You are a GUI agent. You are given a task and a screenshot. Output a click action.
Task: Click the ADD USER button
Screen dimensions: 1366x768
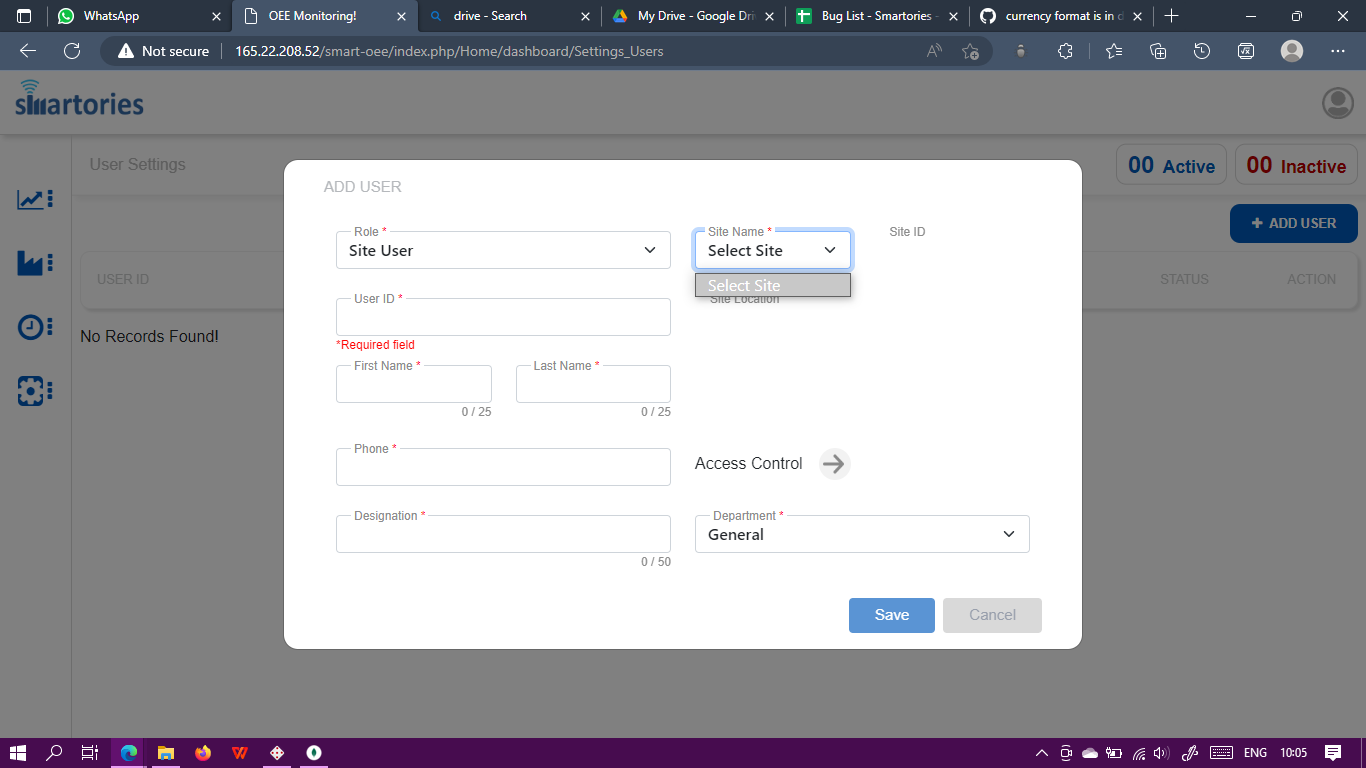[x=1293, y=223]
